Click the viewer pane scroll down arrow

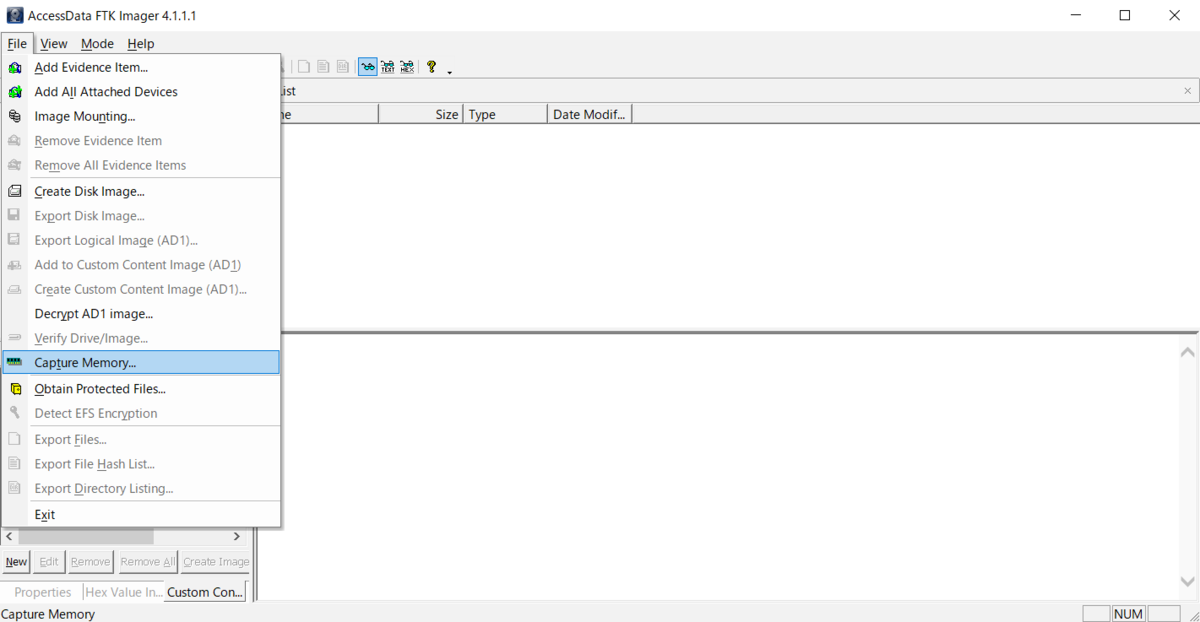(1187, 582)
